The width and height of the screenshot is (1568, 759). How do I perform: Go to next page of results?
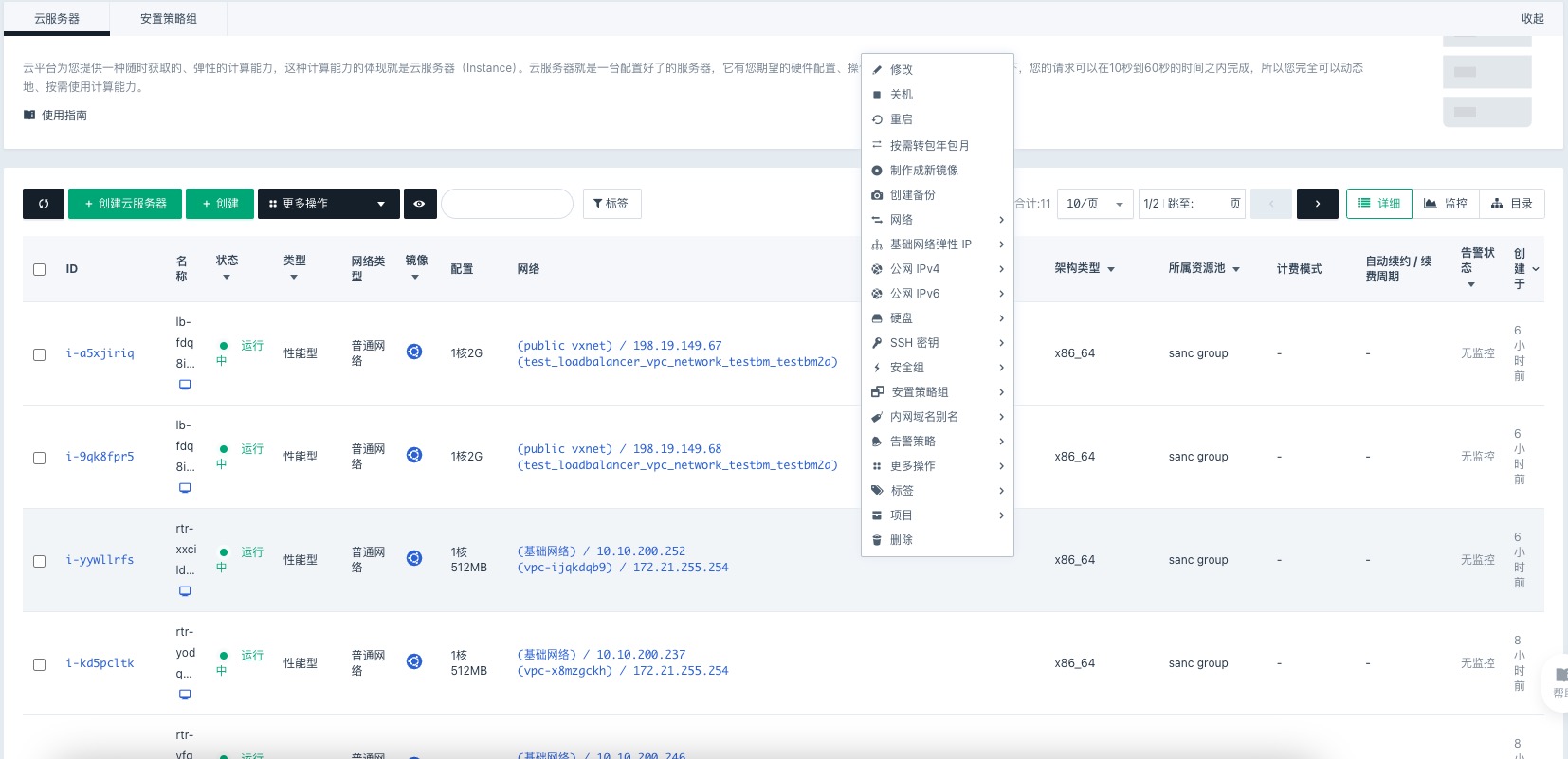(x=1317, y=204)
